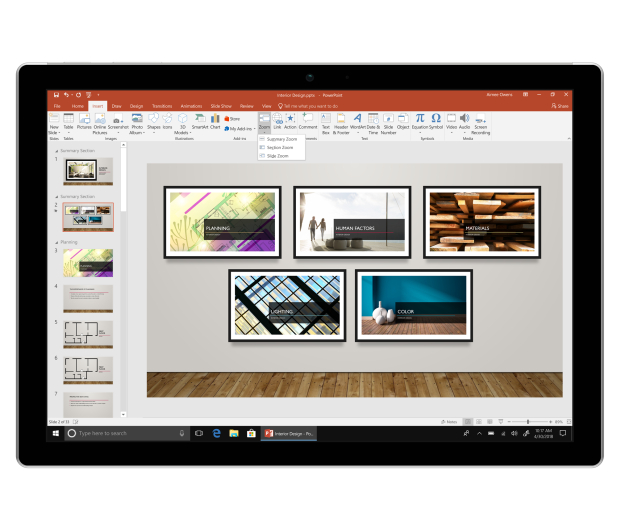Open Microsoft Edge from taskbar
This screenshot has height=530, width=617.
216,433
